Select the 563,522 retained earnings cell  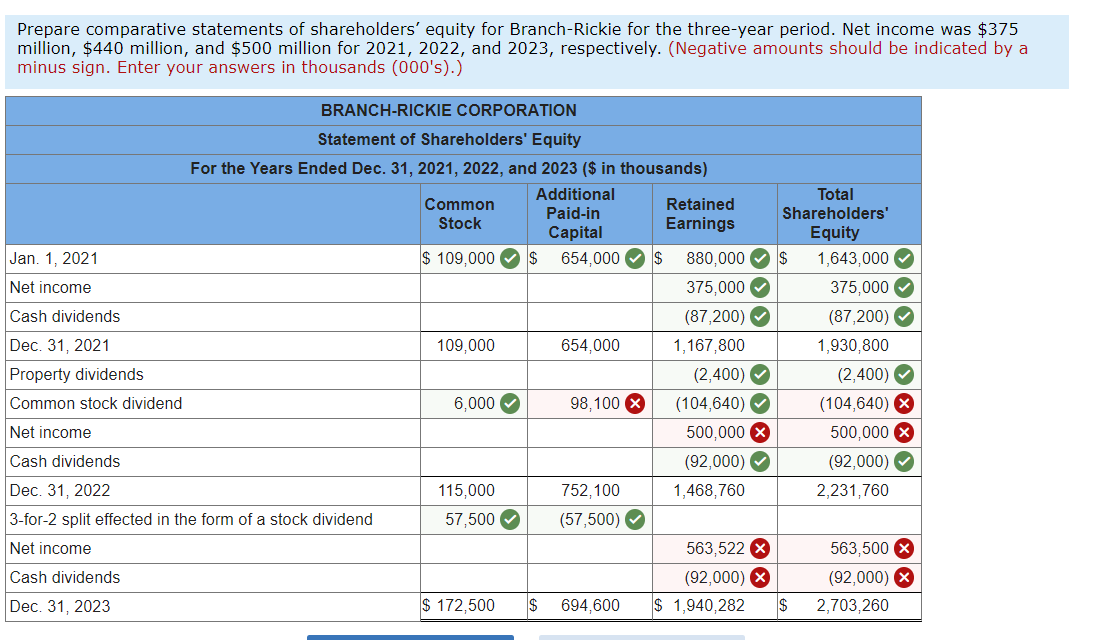coord(710,548)
